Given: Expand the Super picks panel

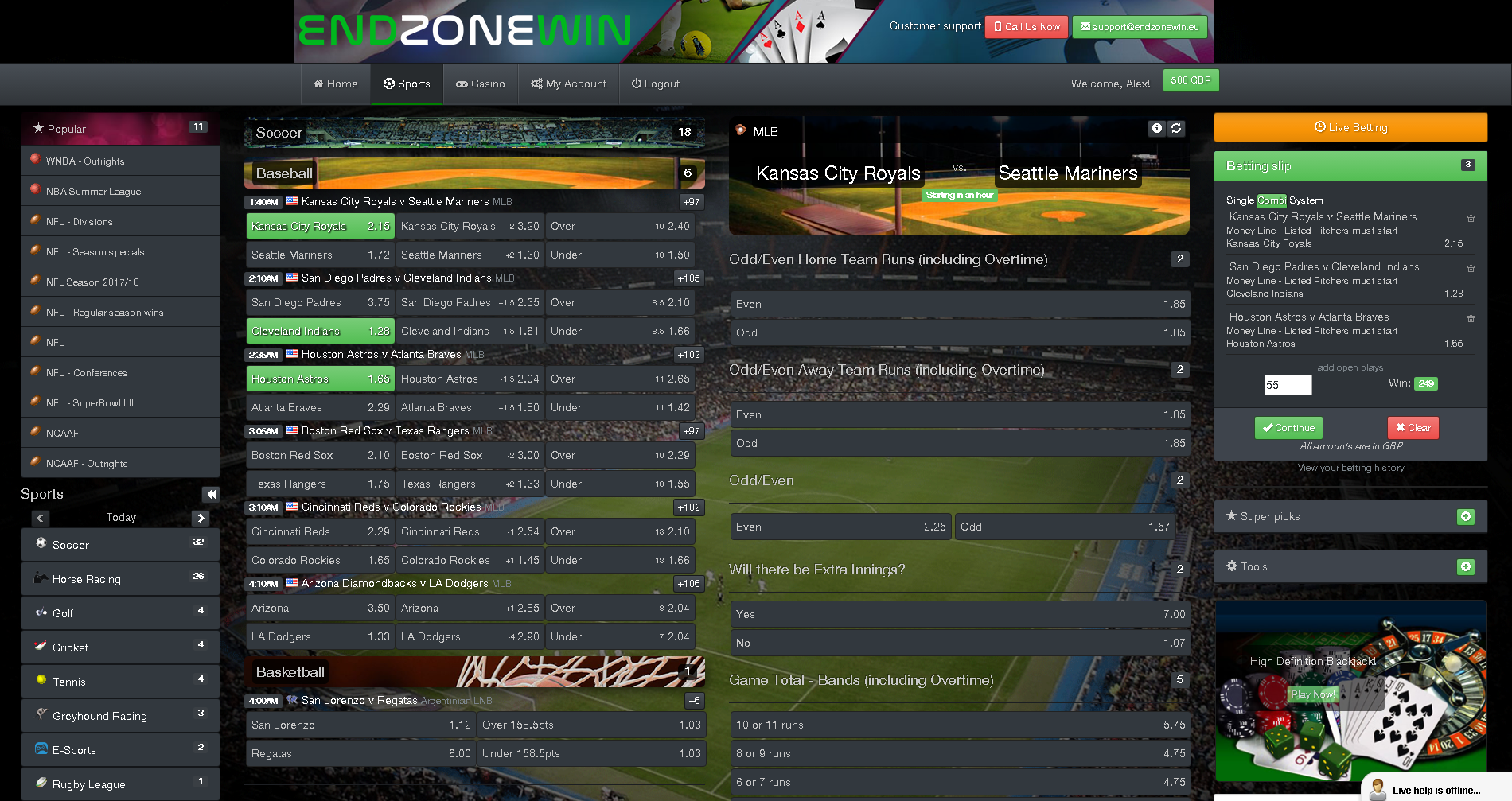Looking at the screenshot, I should (x=1465, y=517).
